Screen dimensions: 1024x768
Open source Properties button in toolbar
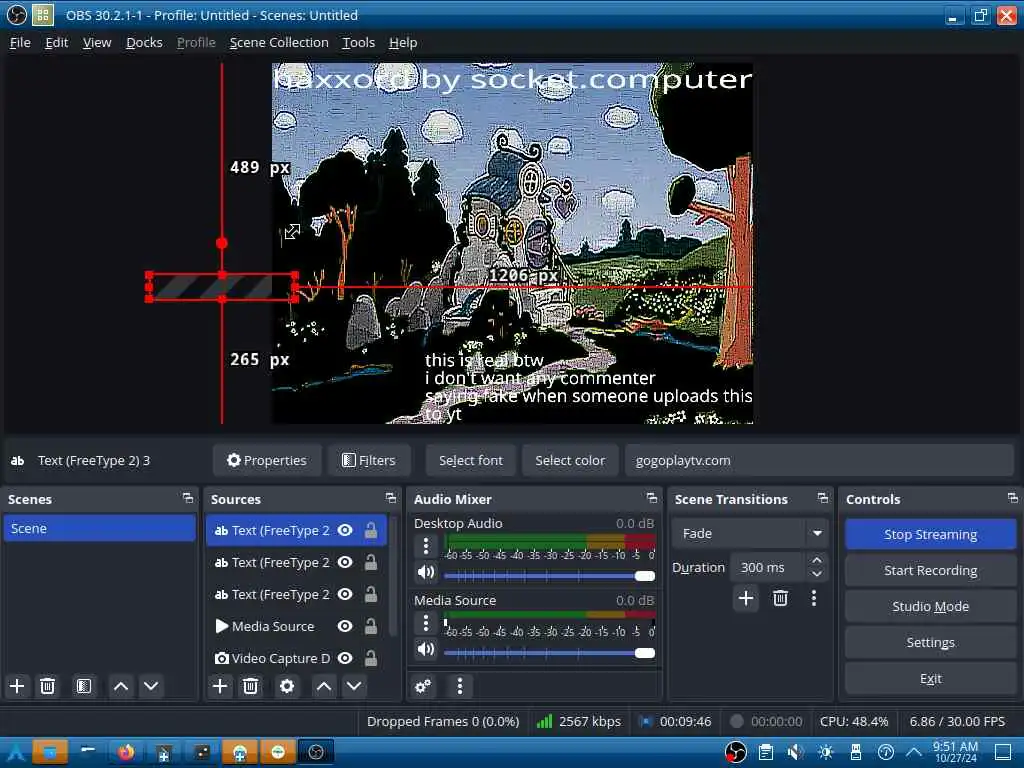point(267,460)
